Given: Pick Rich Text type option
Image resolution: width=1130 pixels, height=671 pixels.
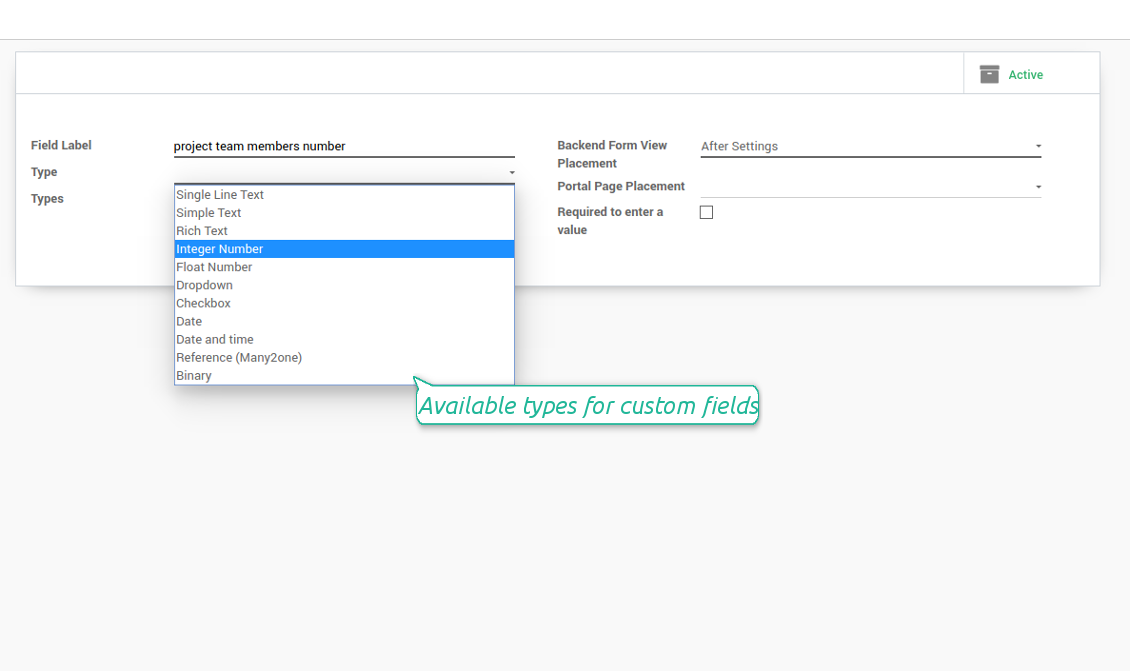Looking at the screenshot, I should (202, 231).
